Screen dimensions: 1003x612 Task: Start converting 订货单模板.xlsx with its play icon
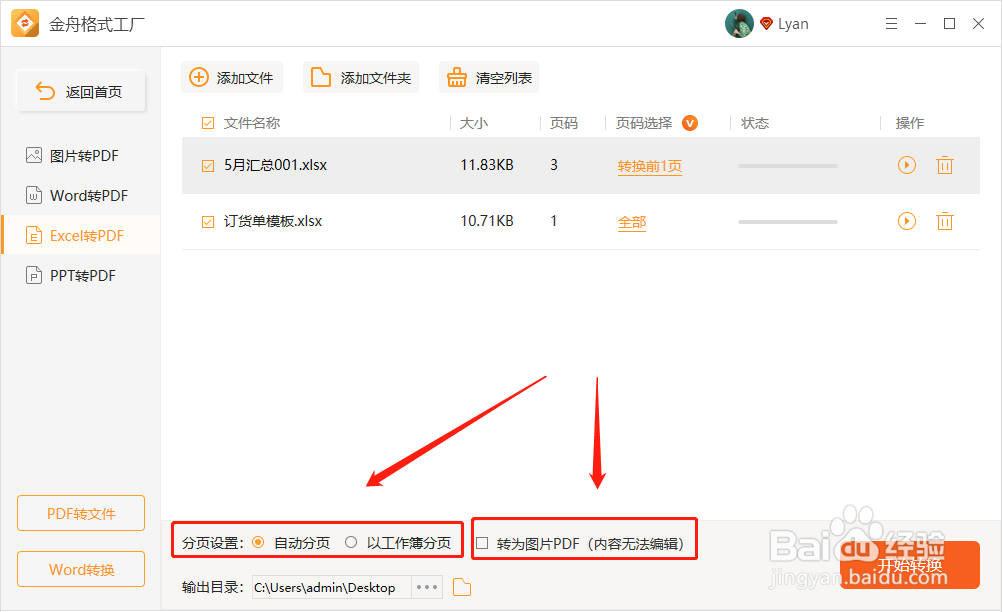click(906, 221)
